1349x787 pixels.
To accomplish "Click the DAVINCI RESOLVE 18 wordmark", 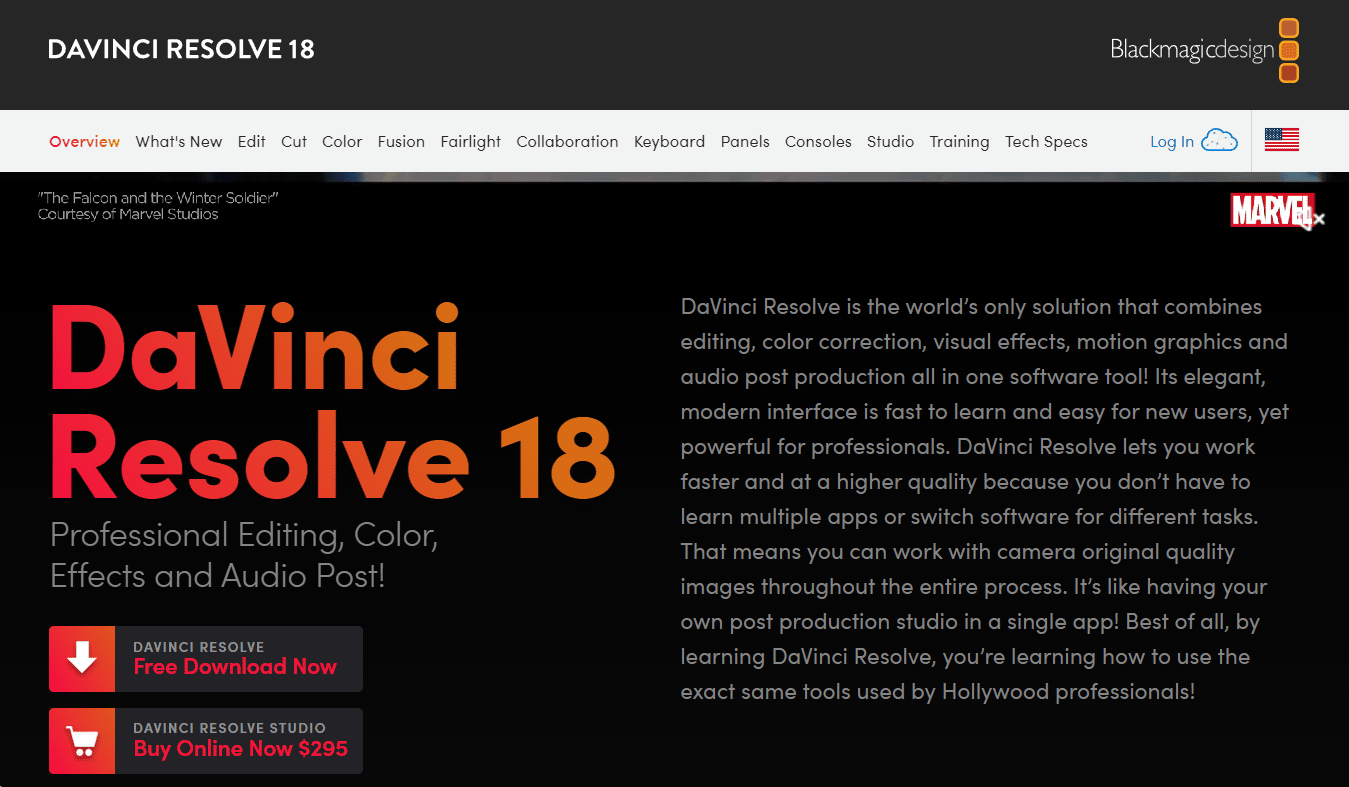I will point(181,48).
